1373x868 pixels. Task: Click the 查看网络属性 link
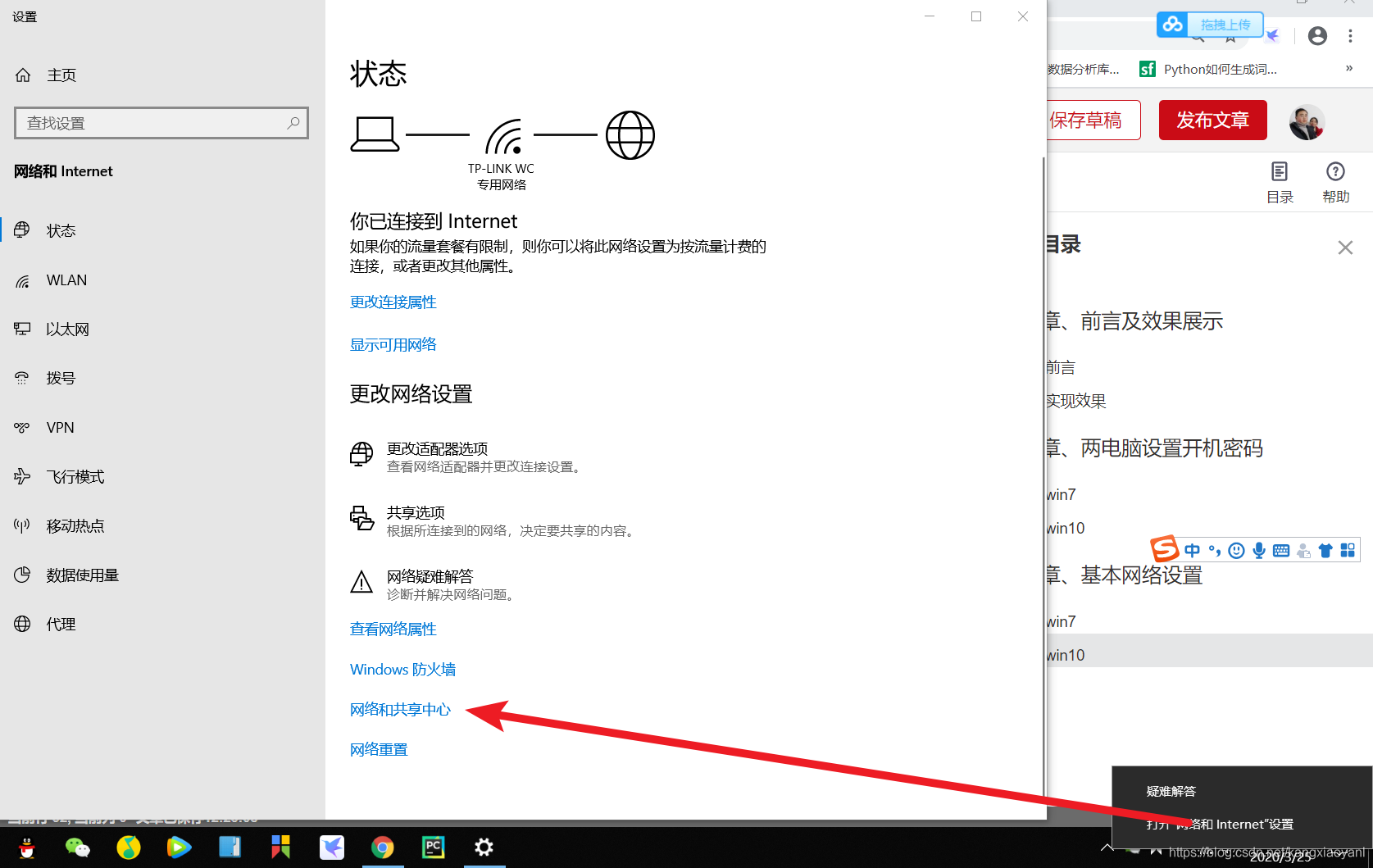coord(393,629)
